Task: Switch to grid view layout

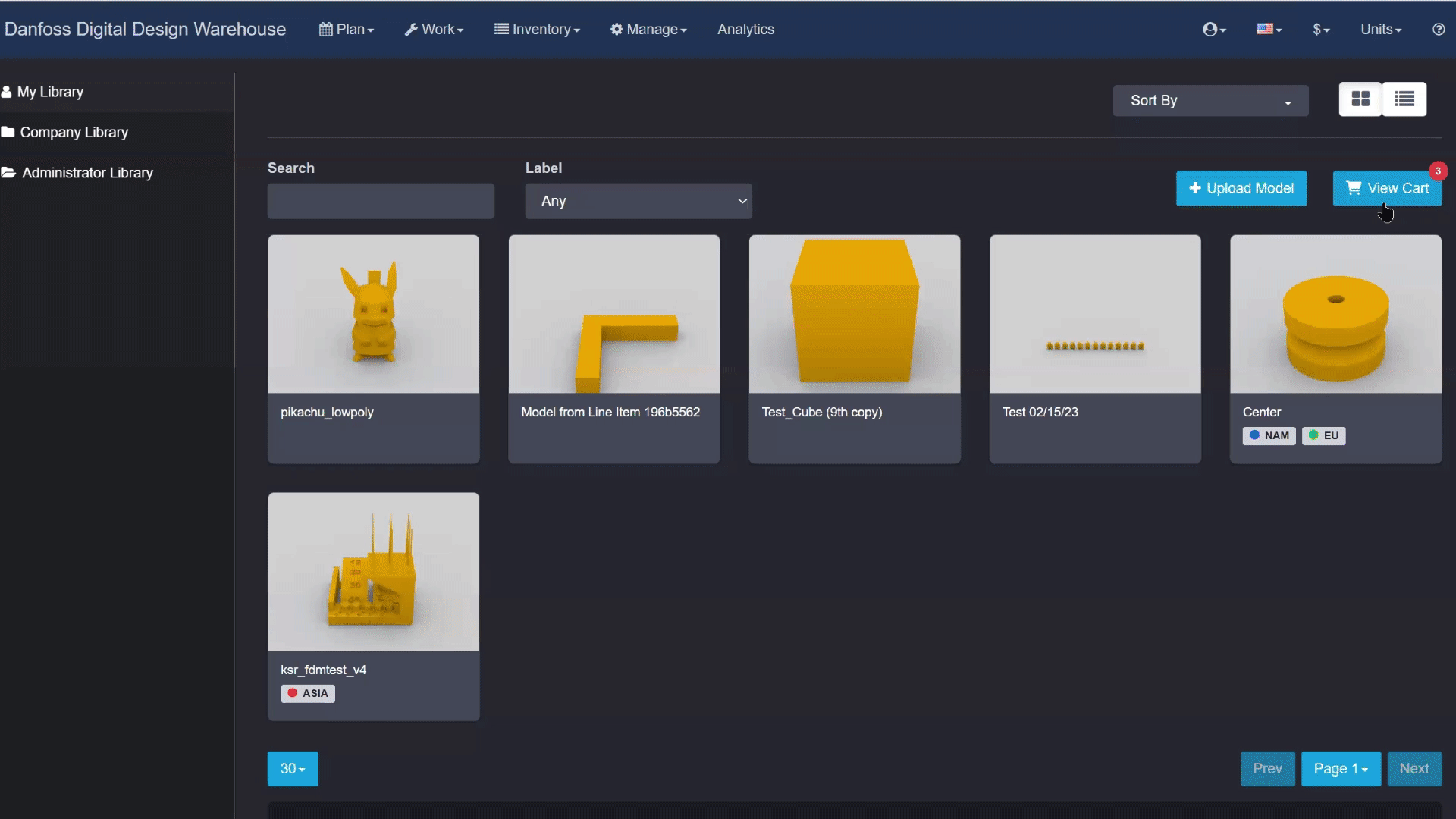Action: point(1360,99)
